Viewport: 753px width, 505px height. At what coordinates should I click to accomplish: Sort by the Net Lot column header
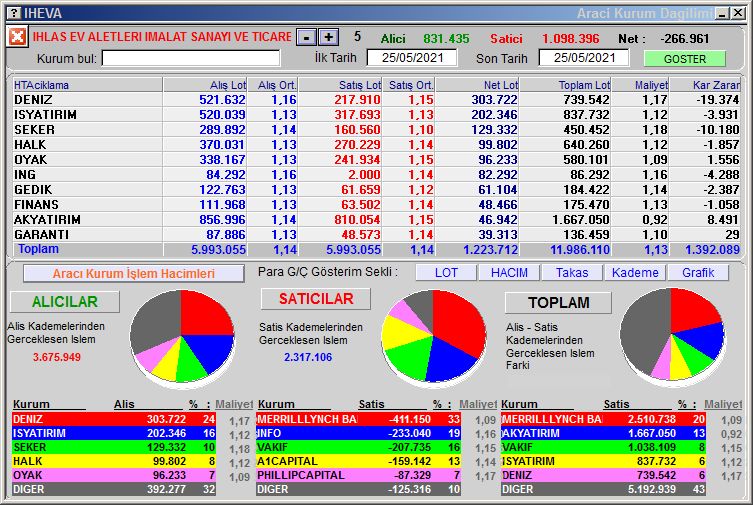477,85
